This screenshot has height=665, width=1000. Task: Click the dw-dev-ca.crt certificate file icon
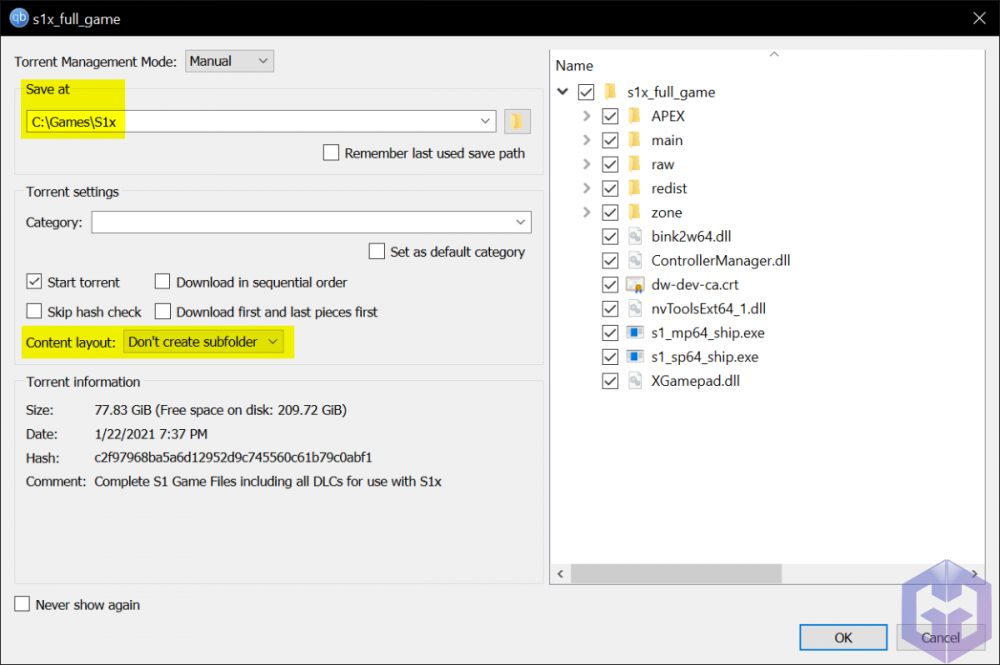(634, 284)
